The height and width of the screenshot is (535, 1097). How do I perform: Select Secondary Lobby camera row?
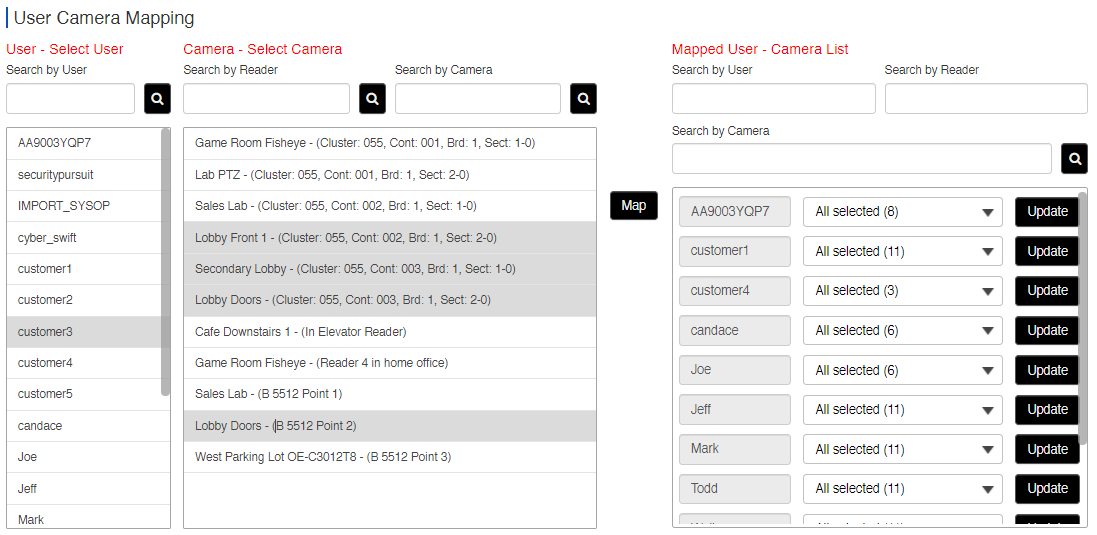pos(390,269)
